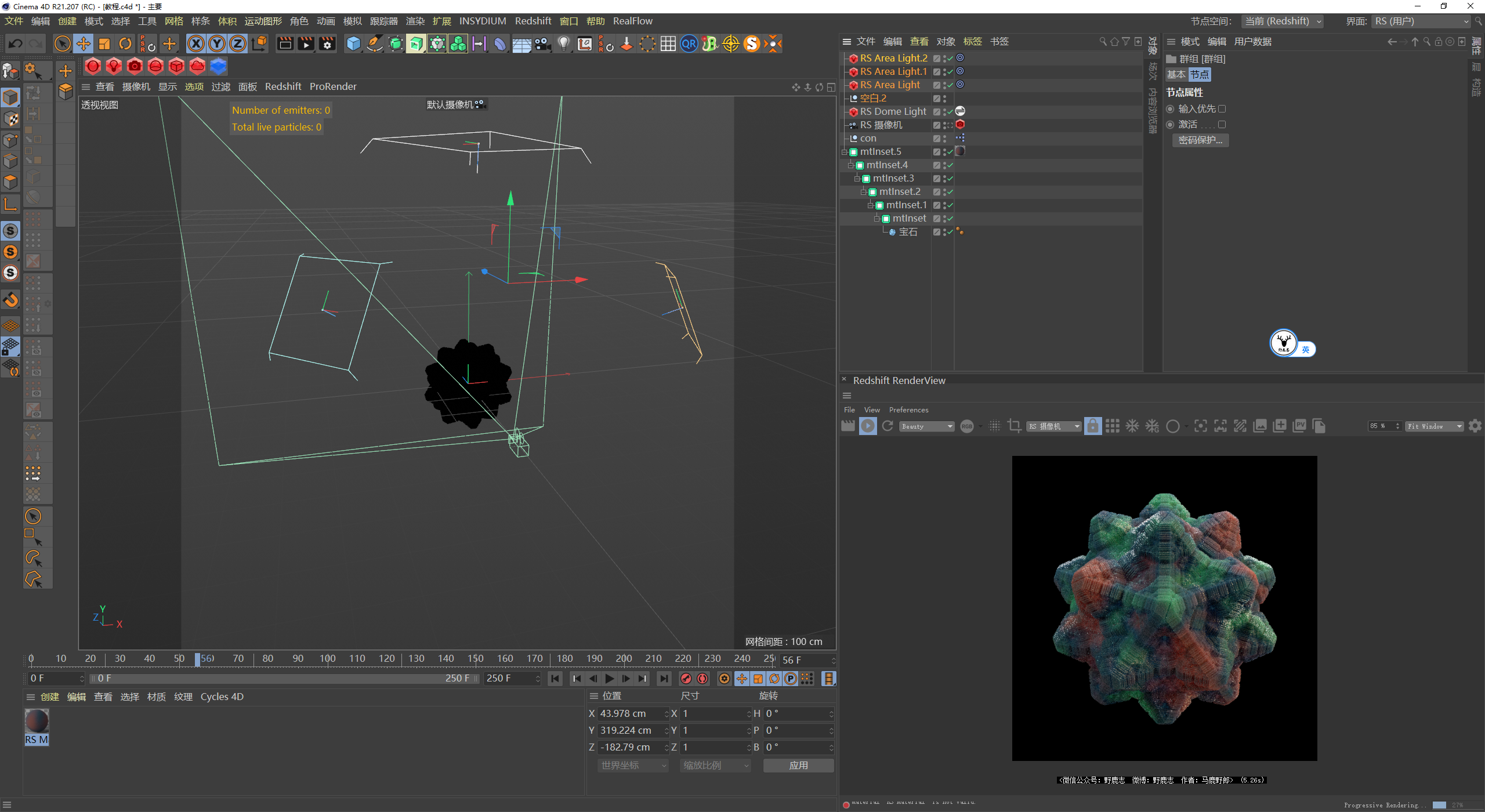The height and width of the screenshot is (812, 1485).
Task: Select the Move tool in top toolbar
Action: point(84,43)
